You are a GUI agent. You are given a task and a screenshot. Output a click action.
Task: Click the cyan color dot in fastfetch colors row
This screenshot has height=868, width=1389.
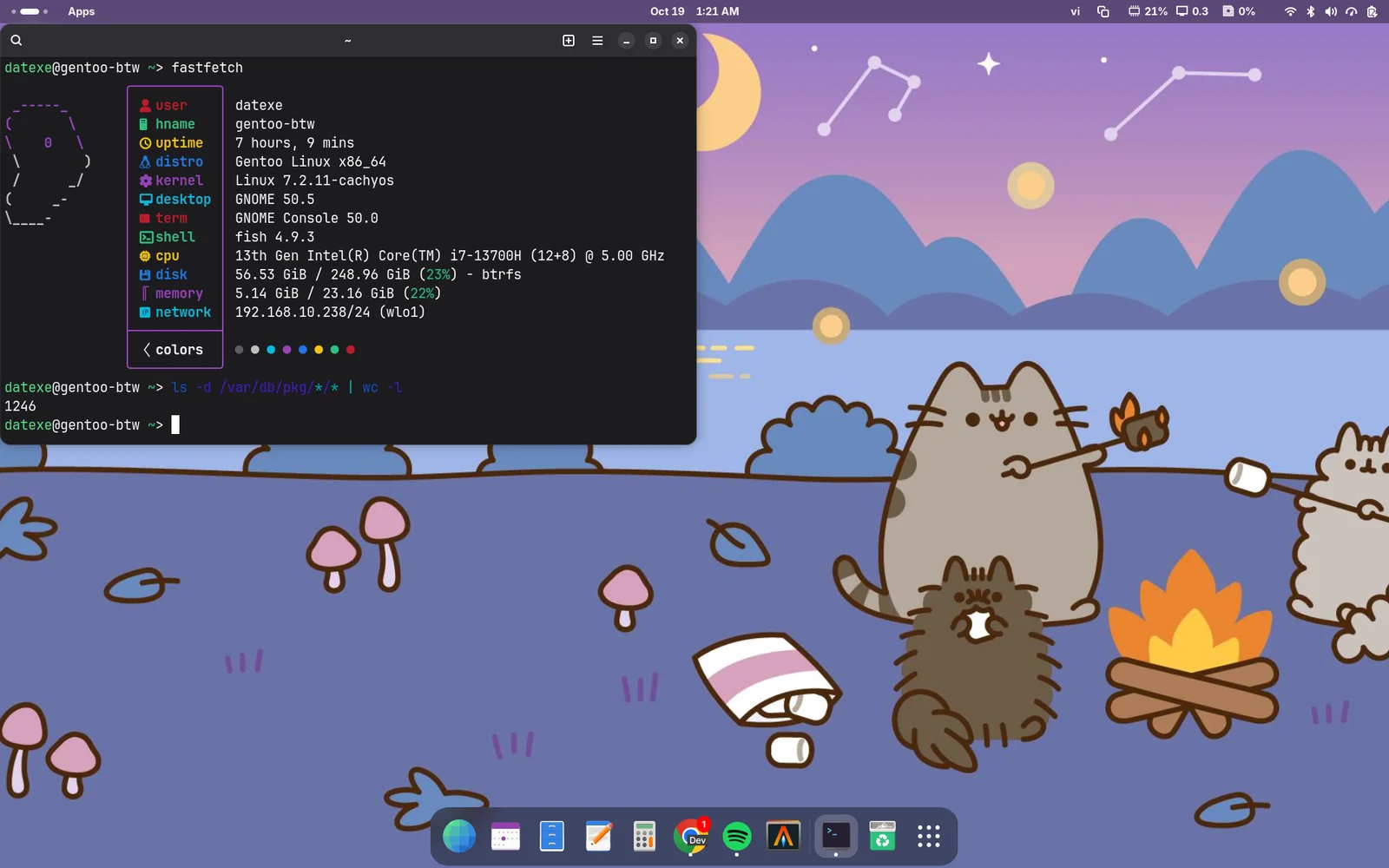(271, 350)
